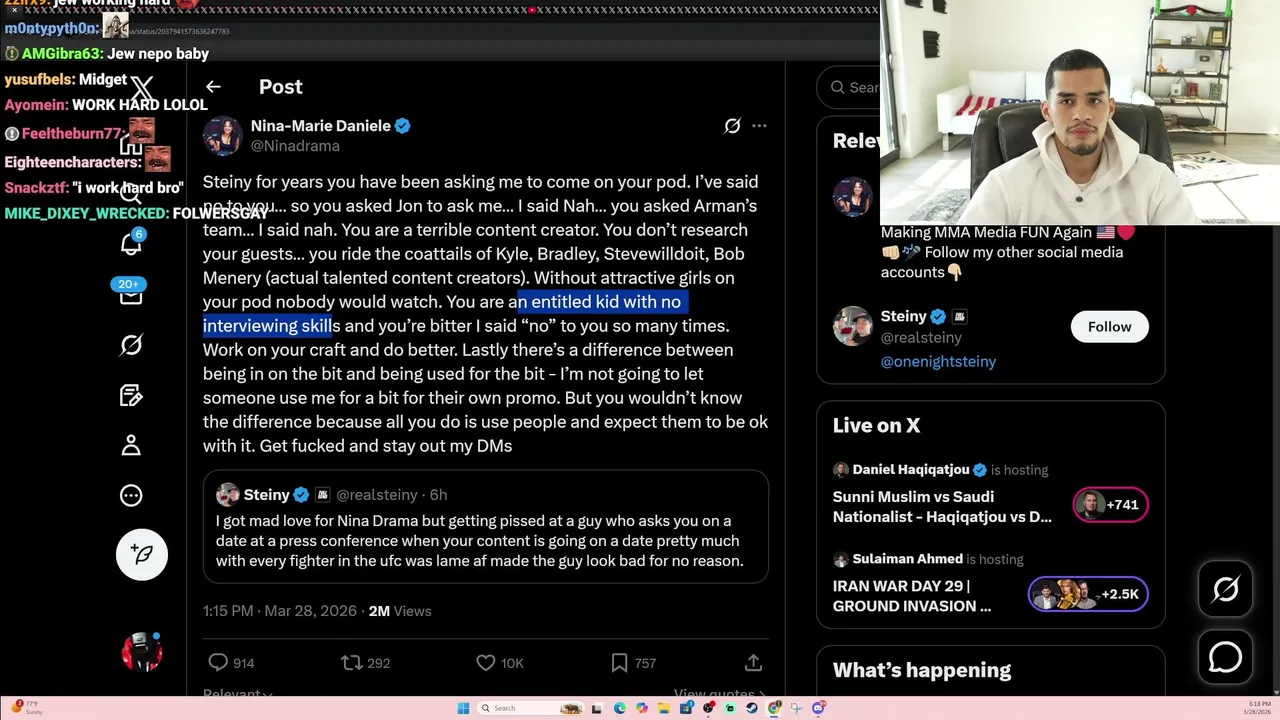Click the share icon under the post
The width and height of the screenshot is (1280, 720).
(754, 662)
